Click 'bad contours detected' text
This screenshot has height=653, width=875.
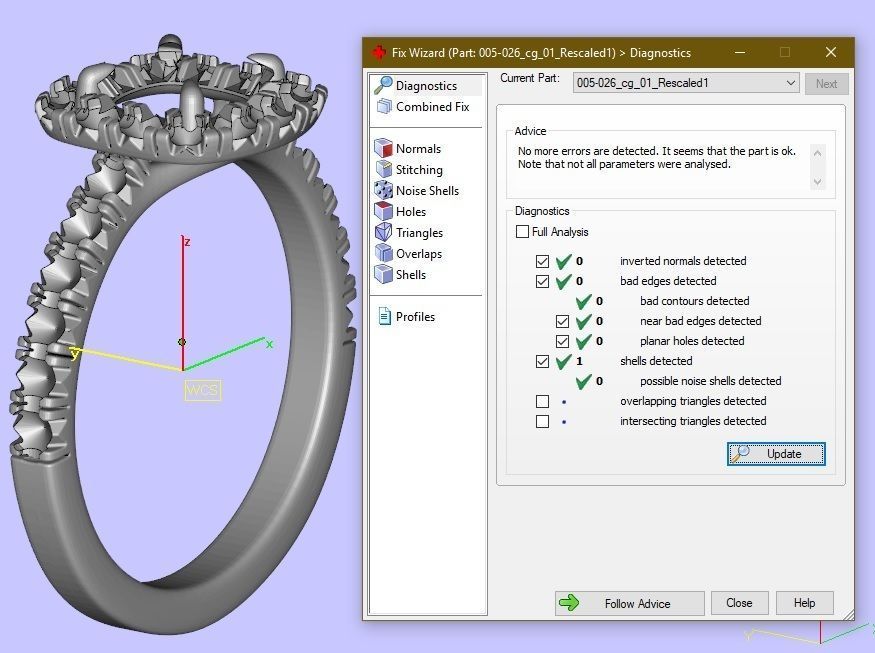click(x=694, y=301)
